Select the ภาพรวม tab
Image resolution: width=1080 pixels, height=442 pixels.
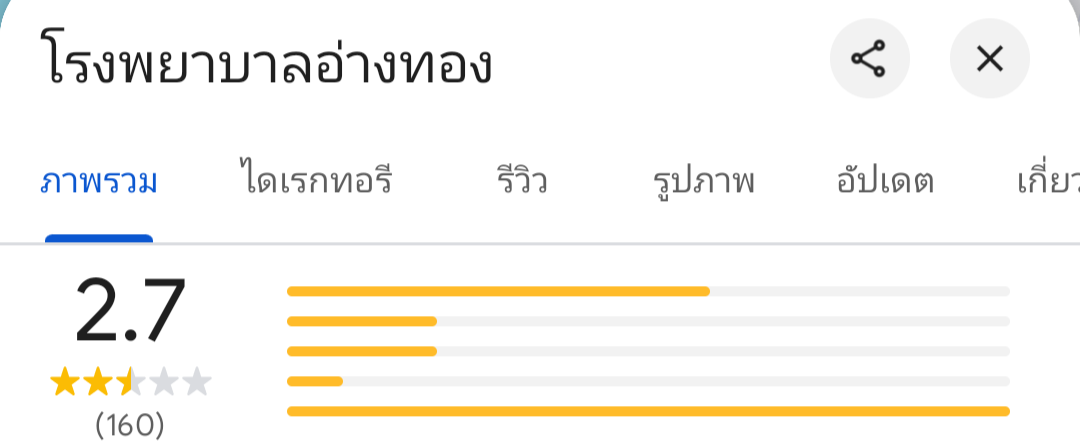coord(99,183)
